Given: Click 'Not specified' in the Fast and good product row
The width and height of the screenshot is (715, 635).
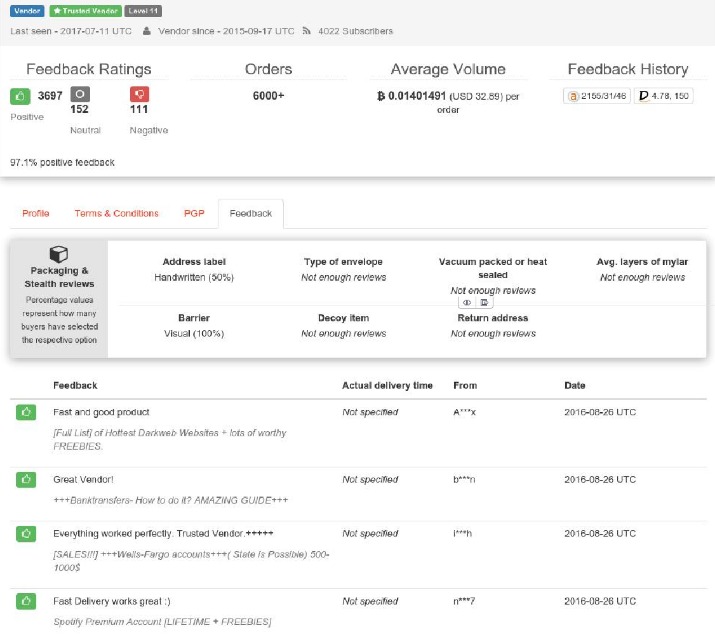Looking at the screenshot, I should pyautogui.click(x=370, y=412).
